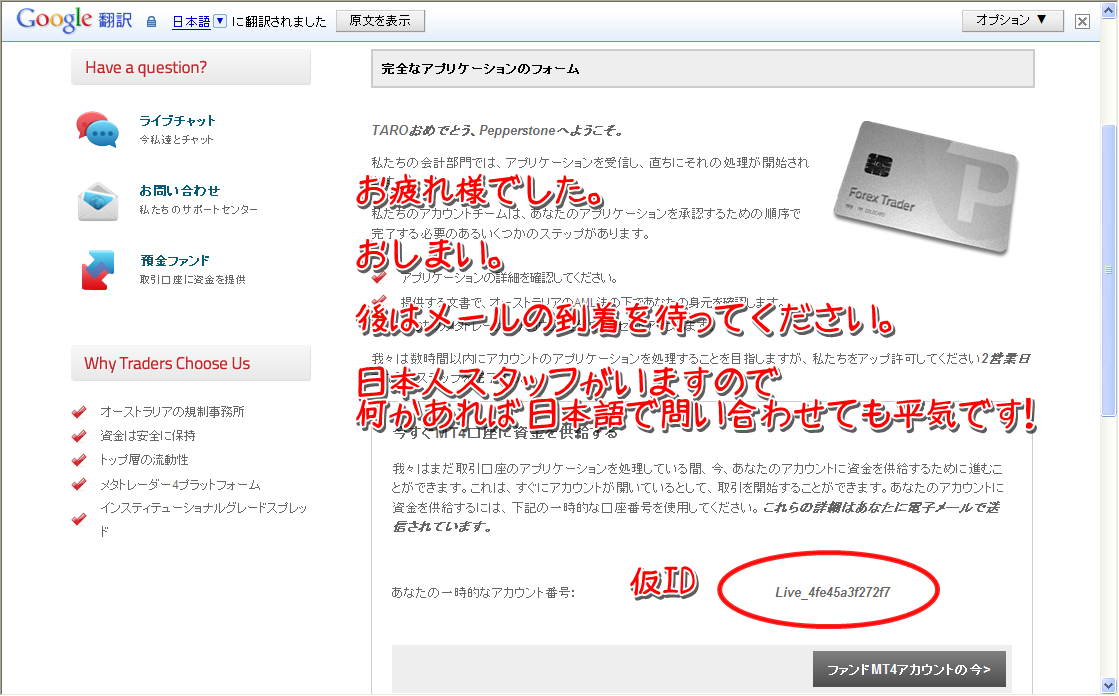Click the envelope contact icon

98,201
